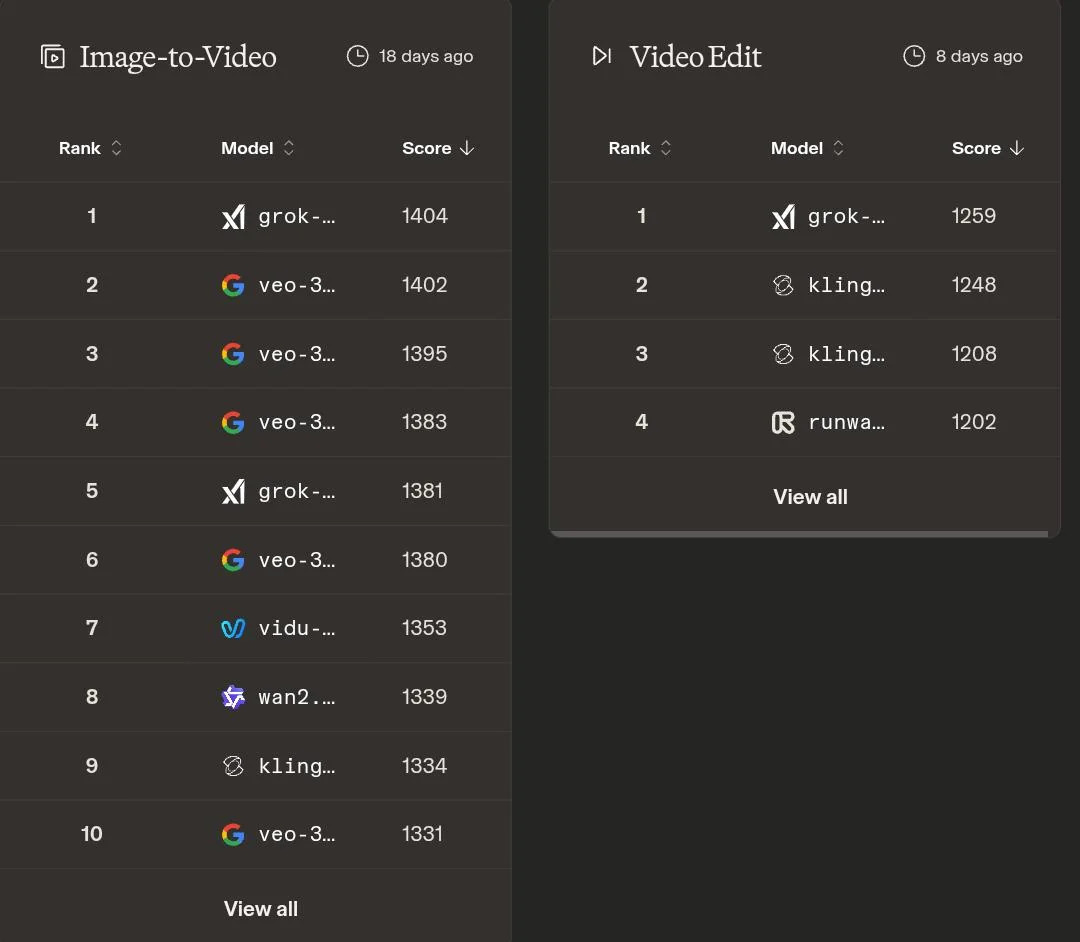This screenshot has width=1080, height=942.
Task: Open kling model scoring 1208
Action: (x=847, y=354)
